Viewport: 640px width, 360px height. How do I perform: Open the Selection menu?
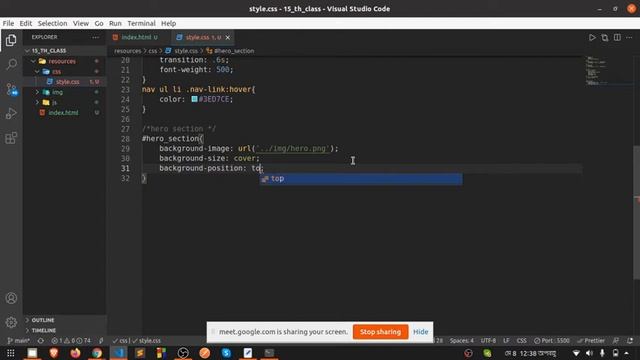click(53, 23)
